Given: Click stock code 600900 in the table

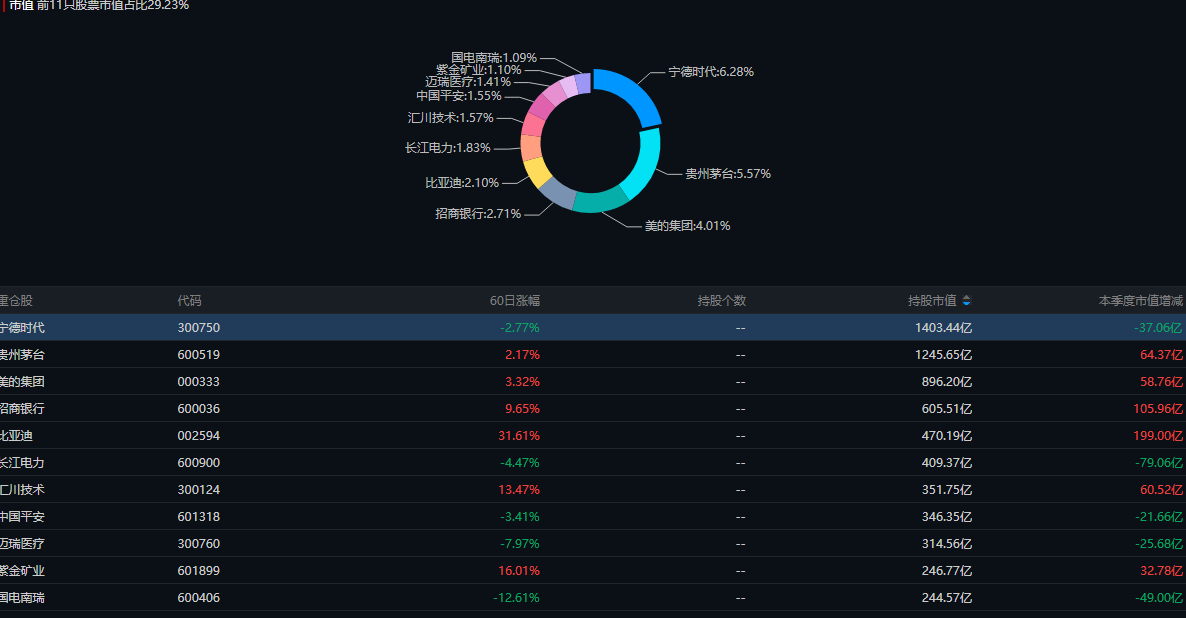Looking at the screenshot, I should [x=199, y=463].
